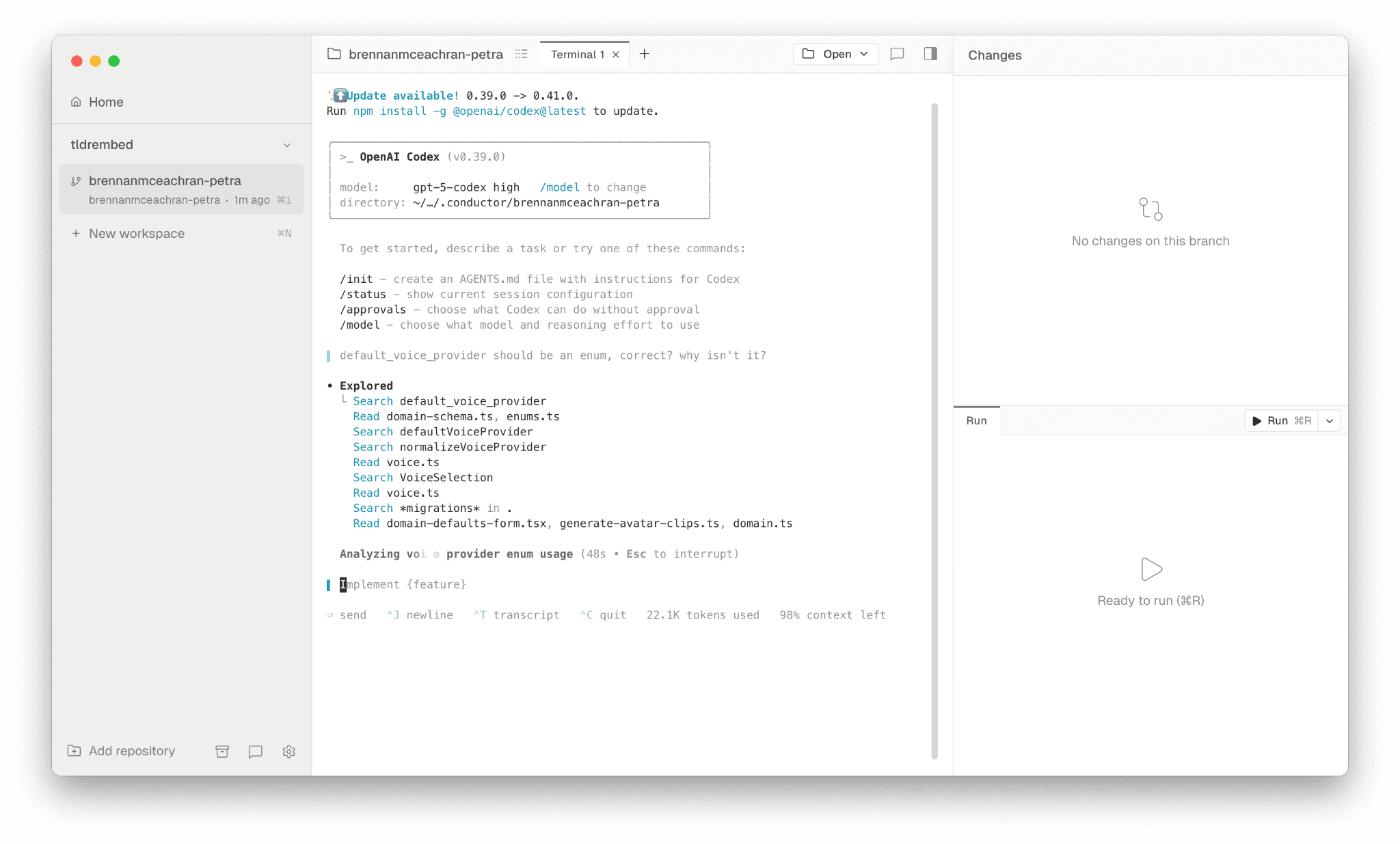Open the archive icon at sidebar bottom
Viewport: 1400px width, 844px height.
coord(222,751)
